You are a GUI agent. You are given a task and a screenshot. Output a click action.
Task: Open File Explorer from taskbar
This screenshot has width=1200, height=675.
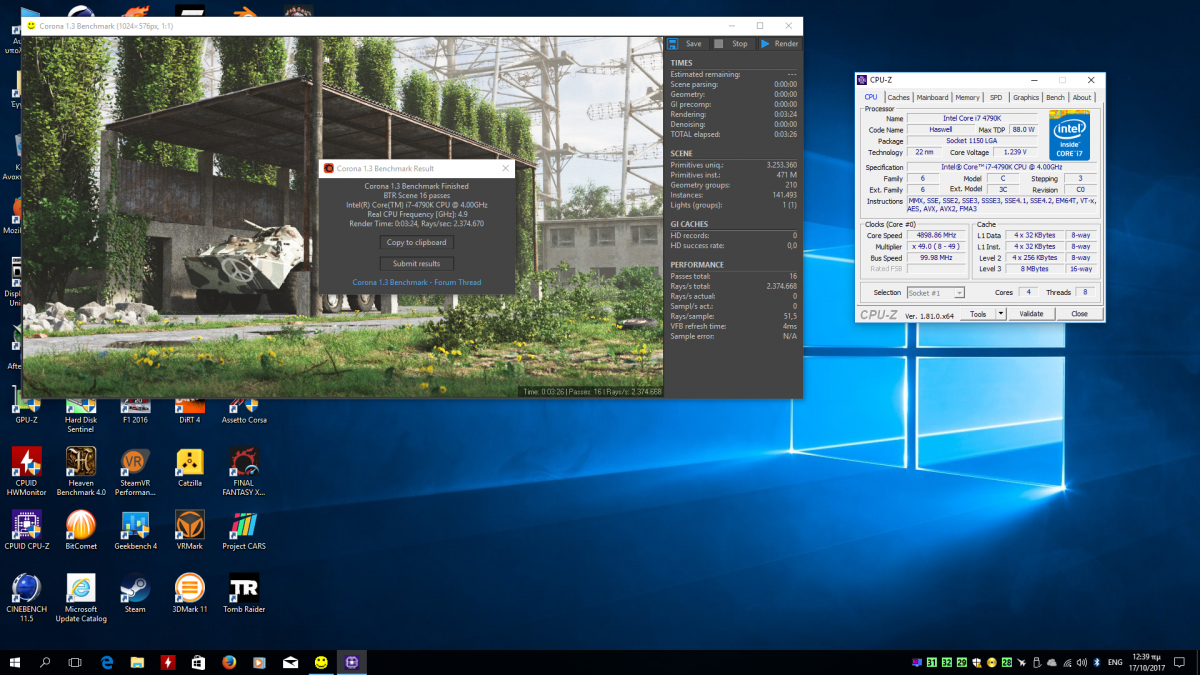138,662
